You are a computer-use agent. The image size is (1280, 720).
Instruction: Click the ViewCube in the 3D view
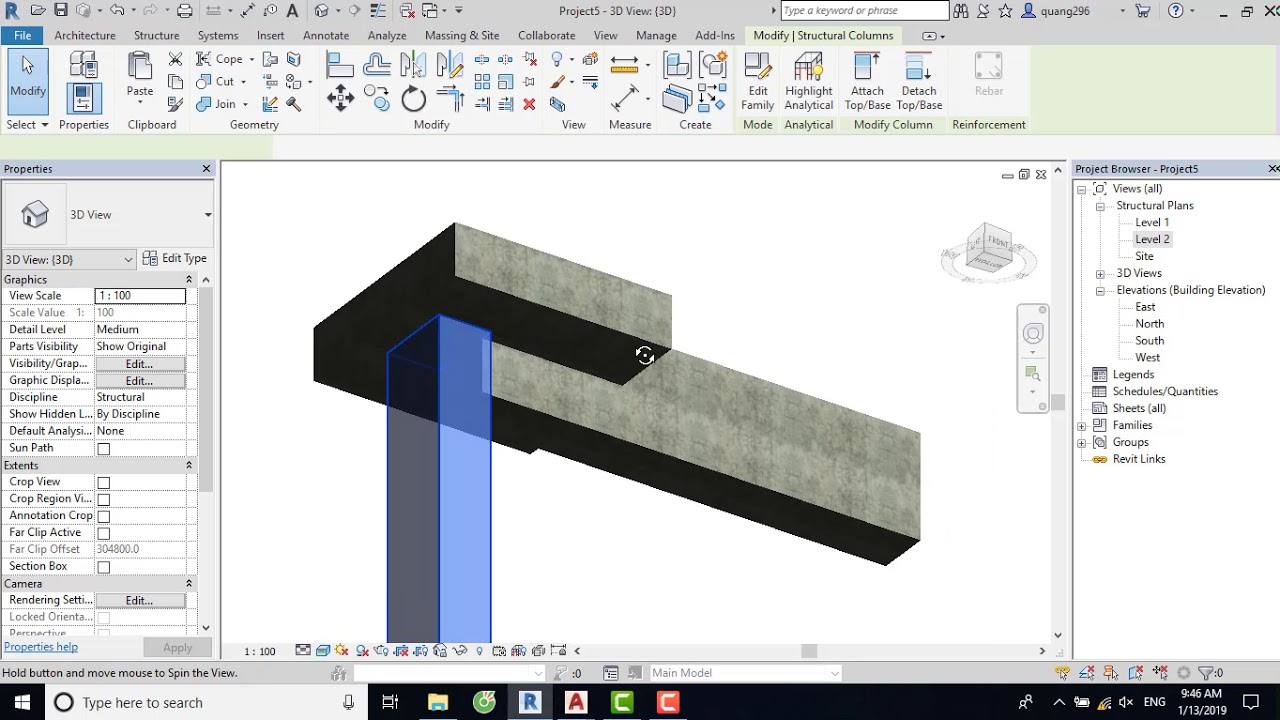point(989,250)
